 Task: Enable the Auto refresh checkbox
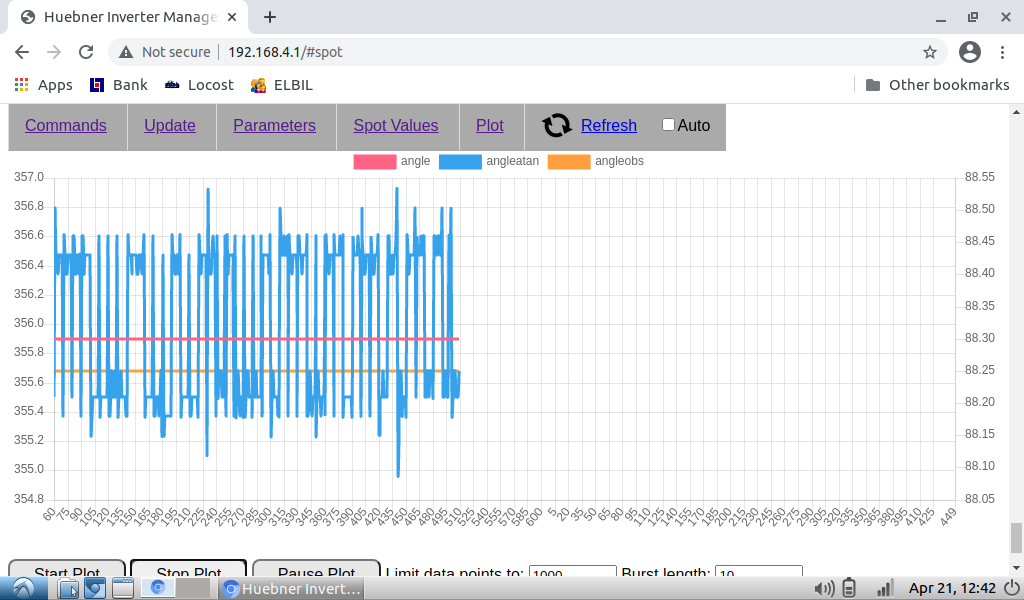(668, 125)
